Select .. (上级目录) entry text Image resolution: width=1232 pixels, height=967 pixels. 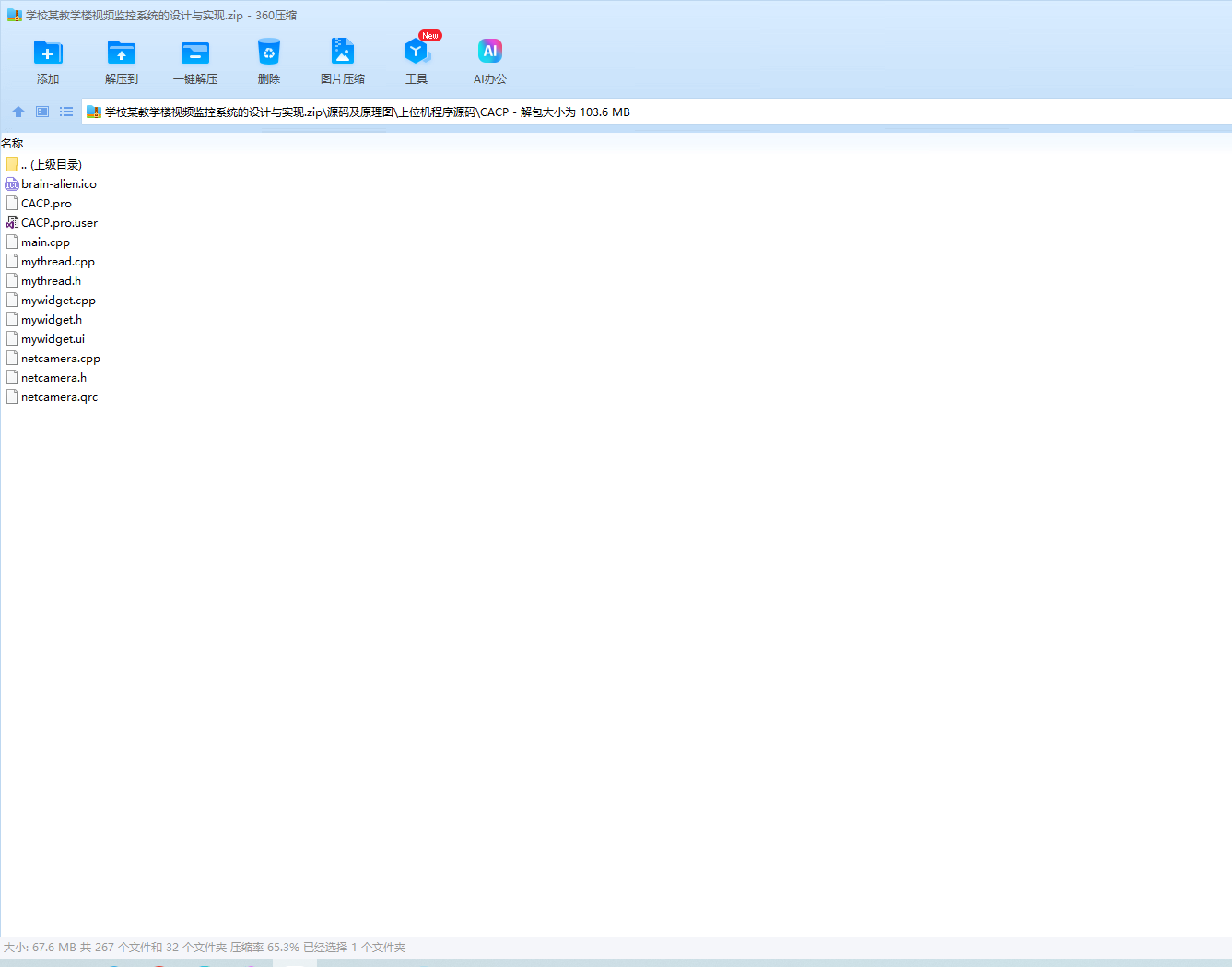click(x=52, y=165)
